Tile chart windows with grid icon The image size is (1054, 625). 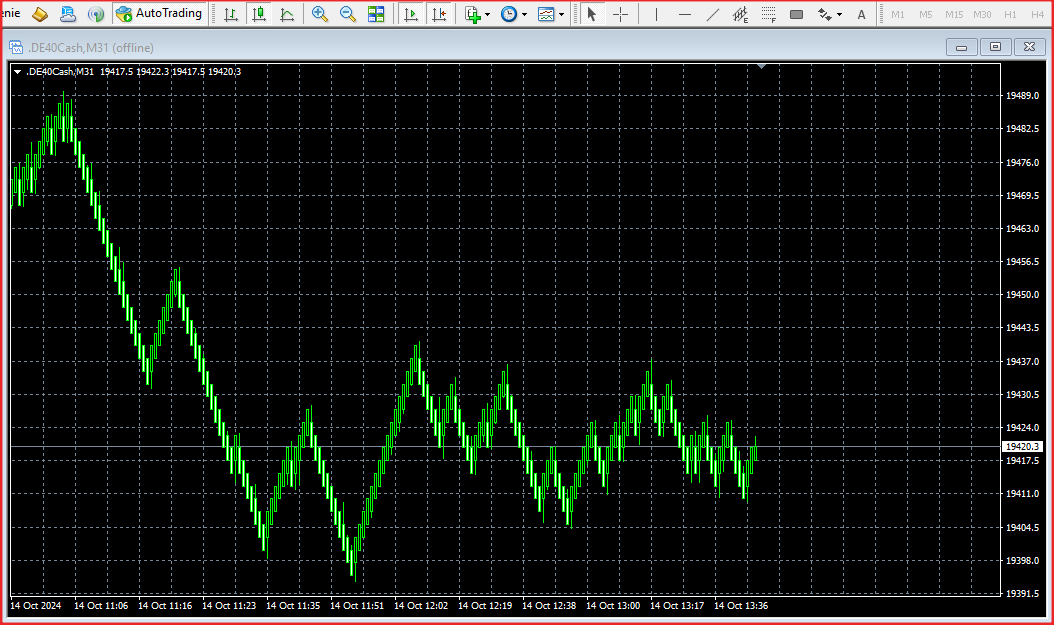(x=376, y=14)
